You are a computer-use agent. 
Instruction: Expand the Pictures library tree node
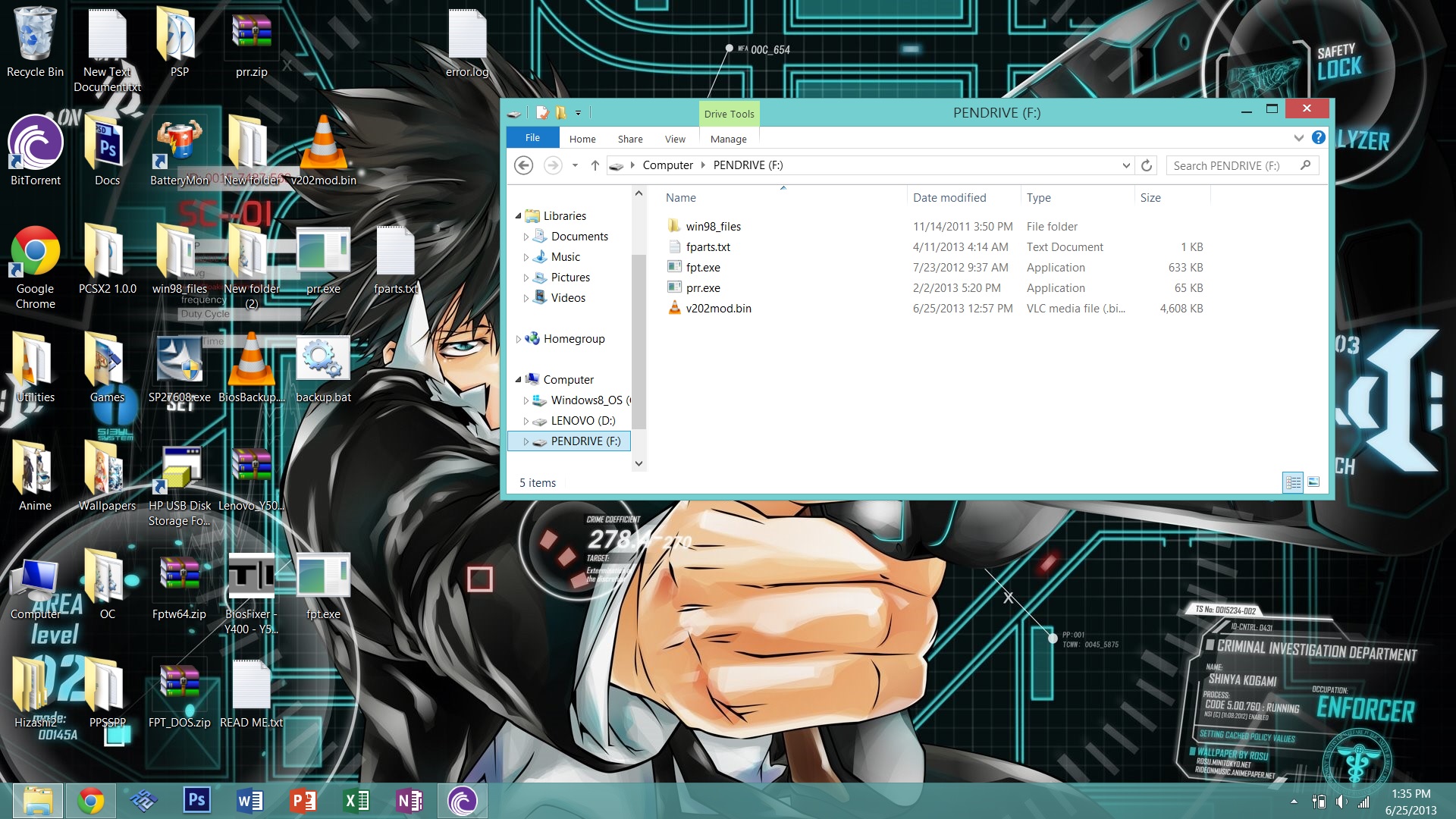526,278
